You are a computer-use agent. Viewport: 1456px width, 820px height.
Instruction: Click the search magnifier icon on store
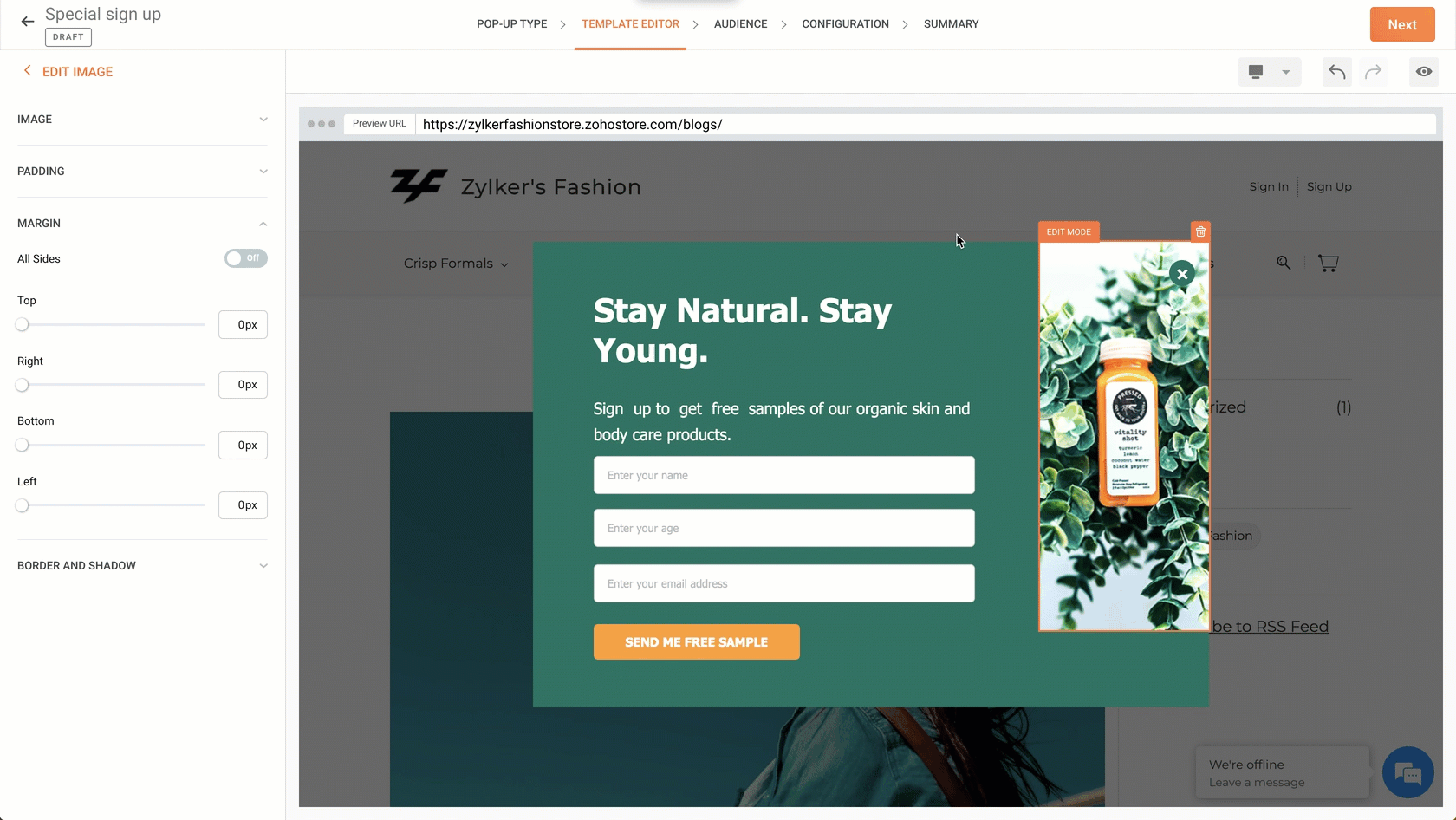[x=1284, y=263]
